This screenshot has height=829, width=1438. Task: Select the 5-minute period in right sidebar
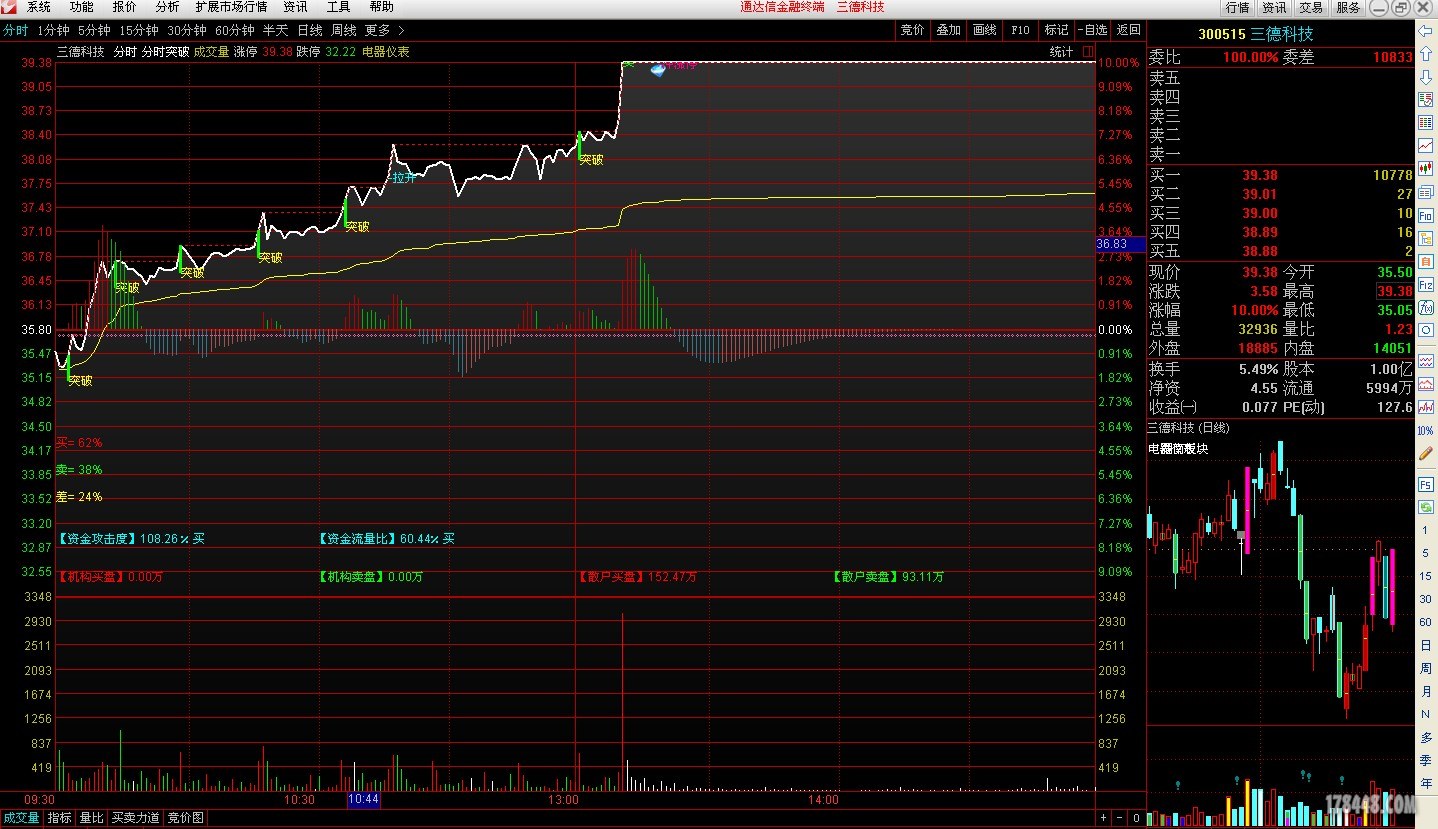click(x=1426, y=553)
